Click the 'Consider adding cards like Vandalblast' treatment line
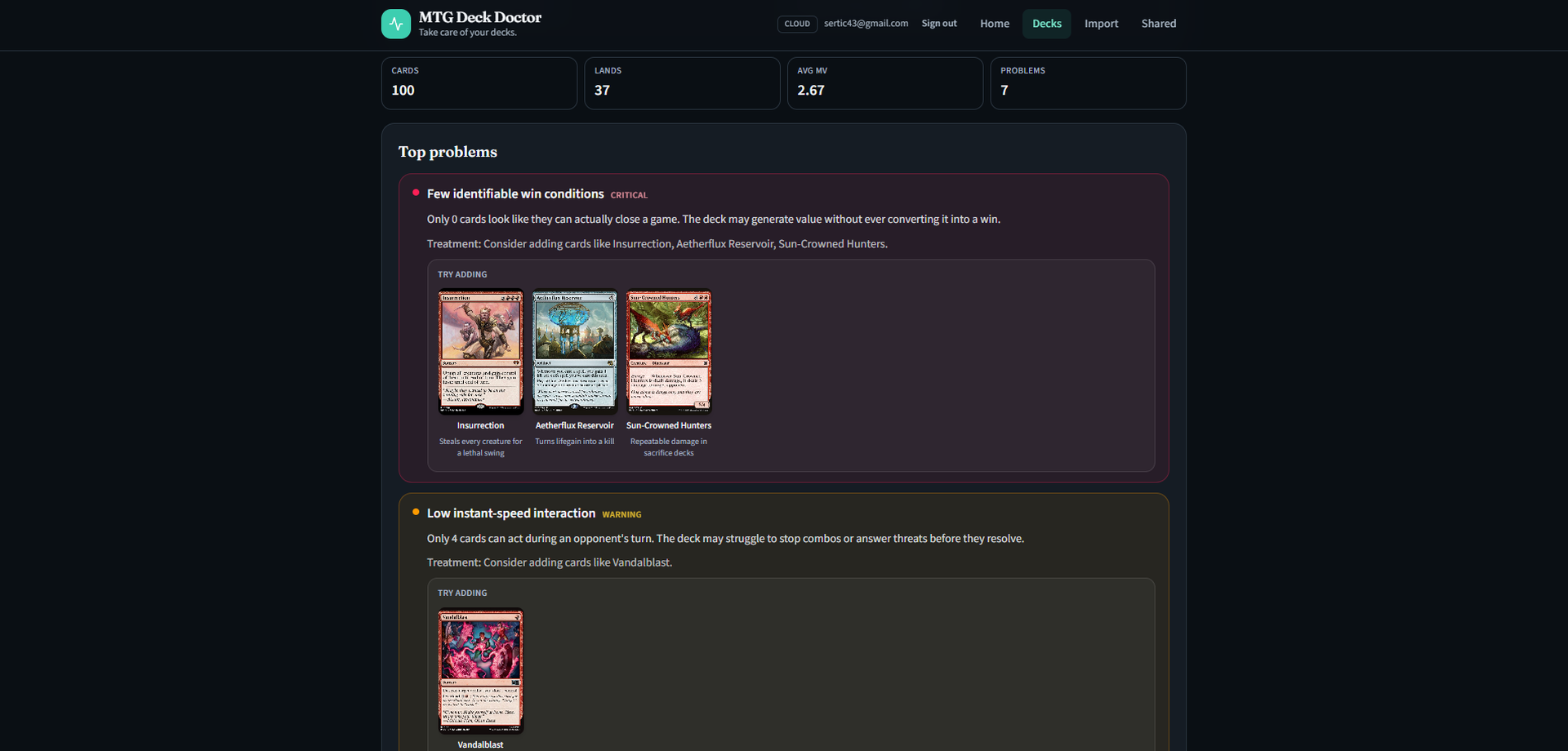This screenshot has width=1568, height=751. click(550, 562)
